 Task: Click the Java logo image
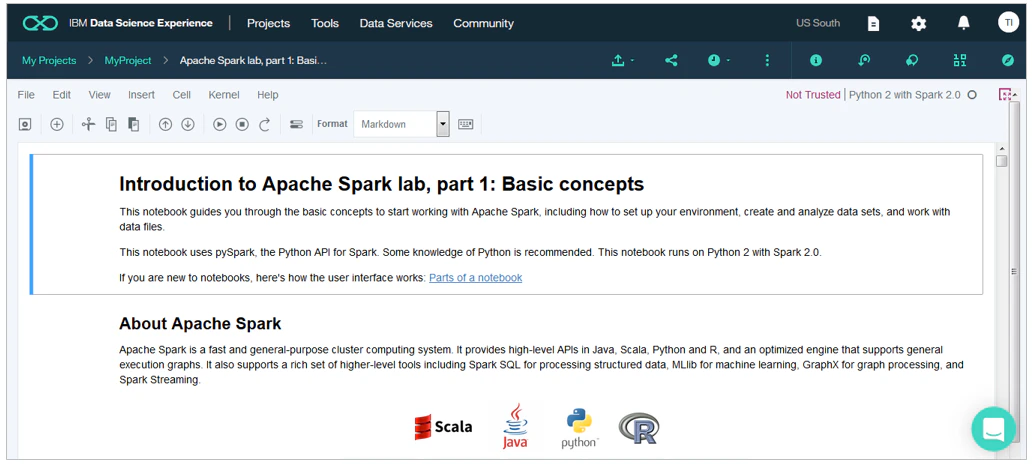515,426
